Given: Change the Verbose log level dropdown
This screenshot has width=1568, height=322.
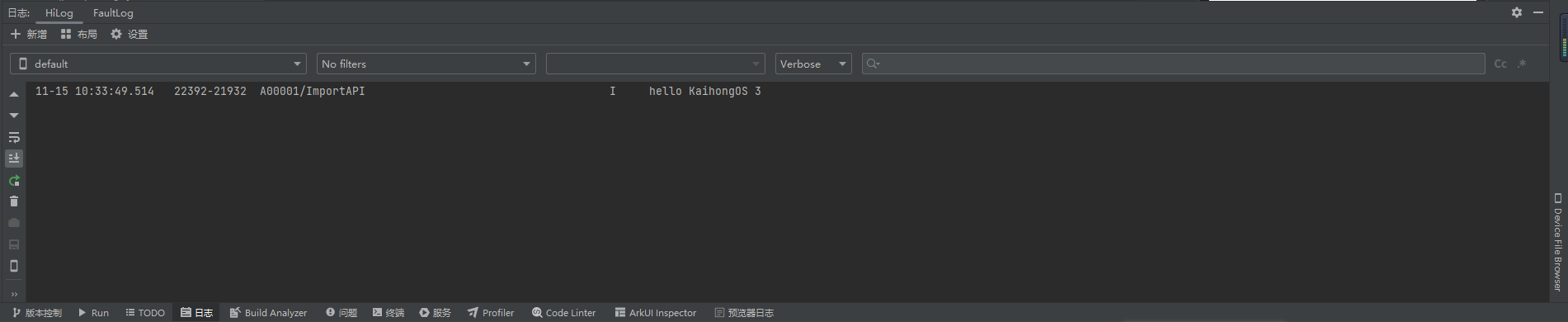Looking at the screenshot, I should coord(813,64).
